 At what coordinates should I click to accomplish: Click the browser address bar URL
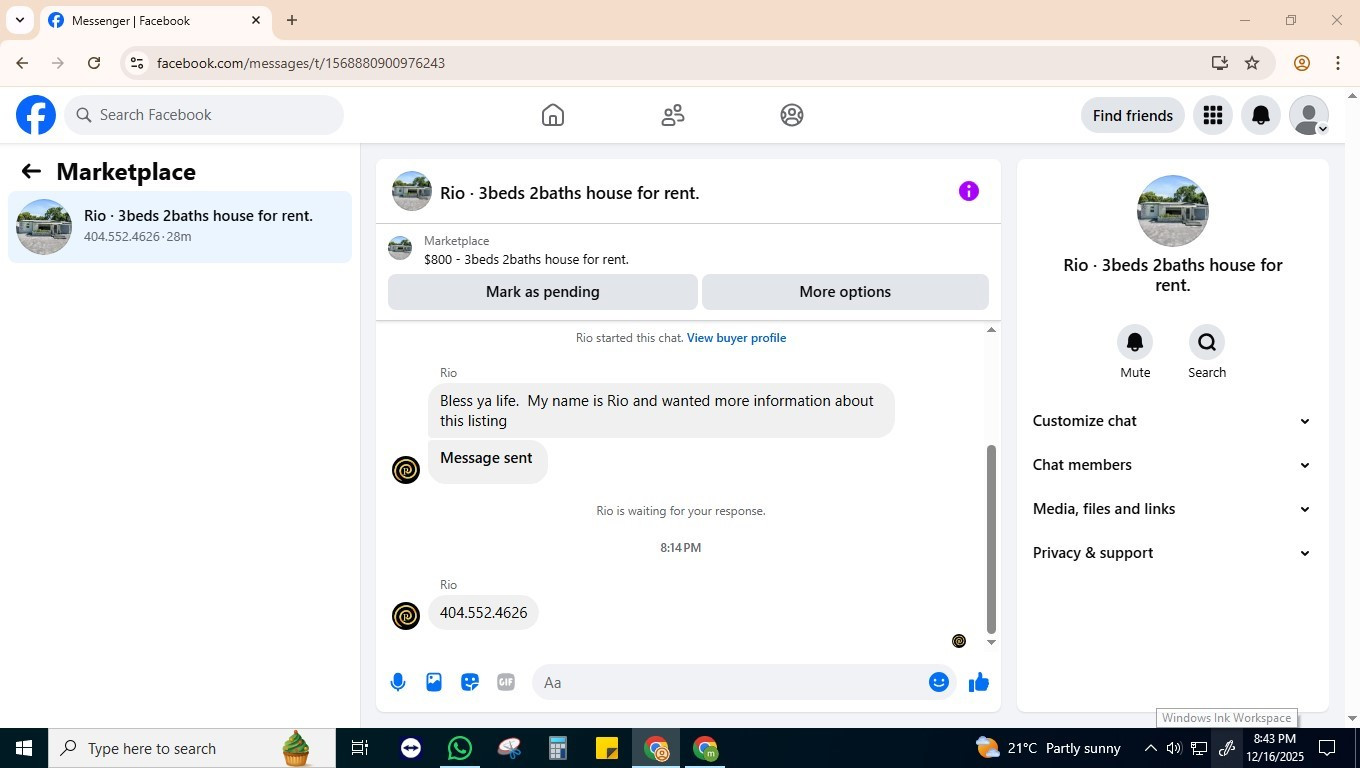301,63
